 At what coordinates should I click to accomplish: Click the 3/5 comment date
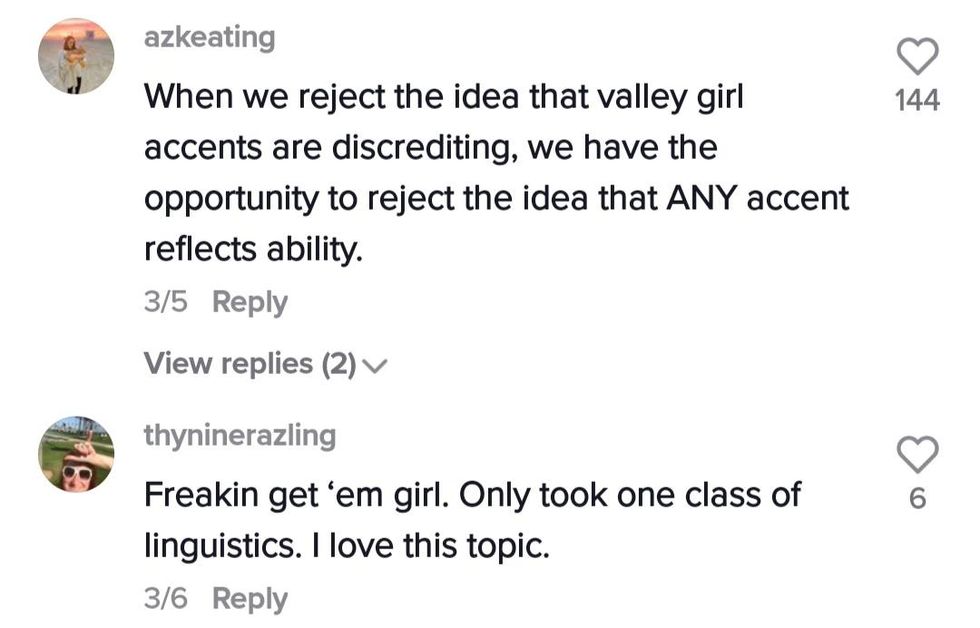[165, 302]
